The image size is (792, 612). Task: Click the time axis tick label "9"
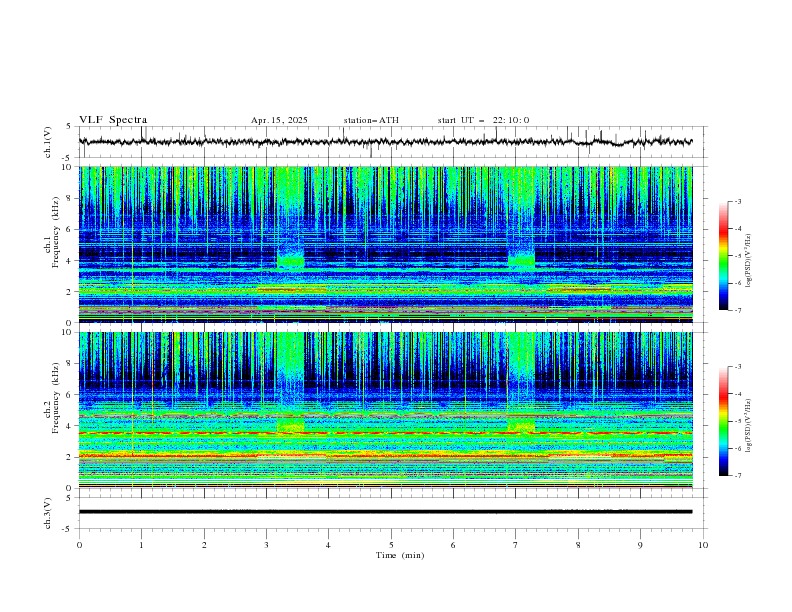[640, 545]
